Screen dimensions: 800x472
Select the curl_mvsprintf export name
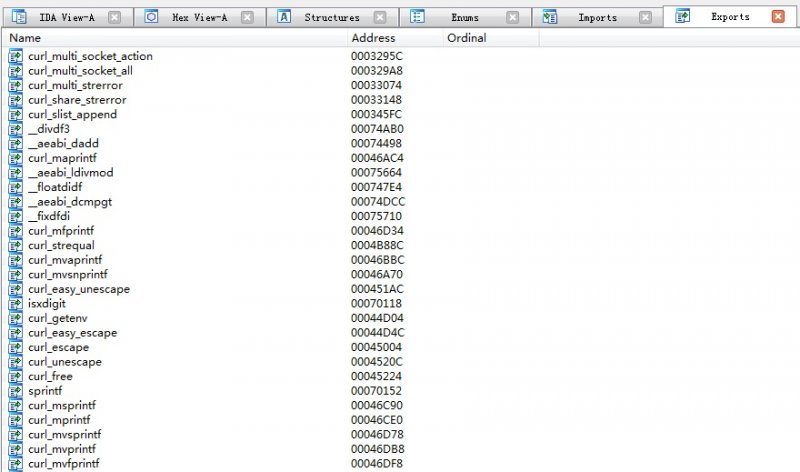click(64, 435)
